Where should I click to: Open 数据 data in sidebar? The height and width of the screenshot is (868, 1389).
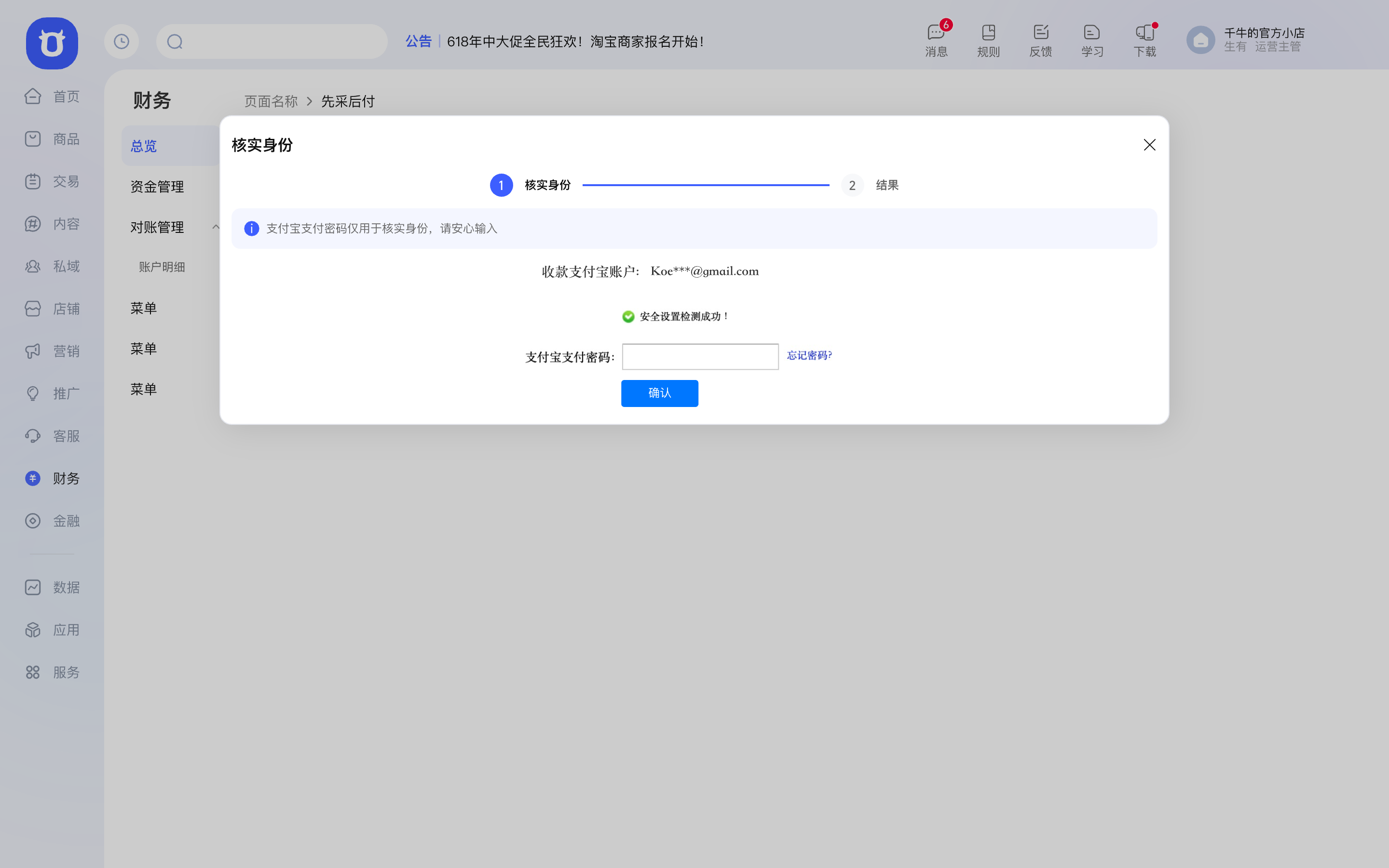click(52, 587)
